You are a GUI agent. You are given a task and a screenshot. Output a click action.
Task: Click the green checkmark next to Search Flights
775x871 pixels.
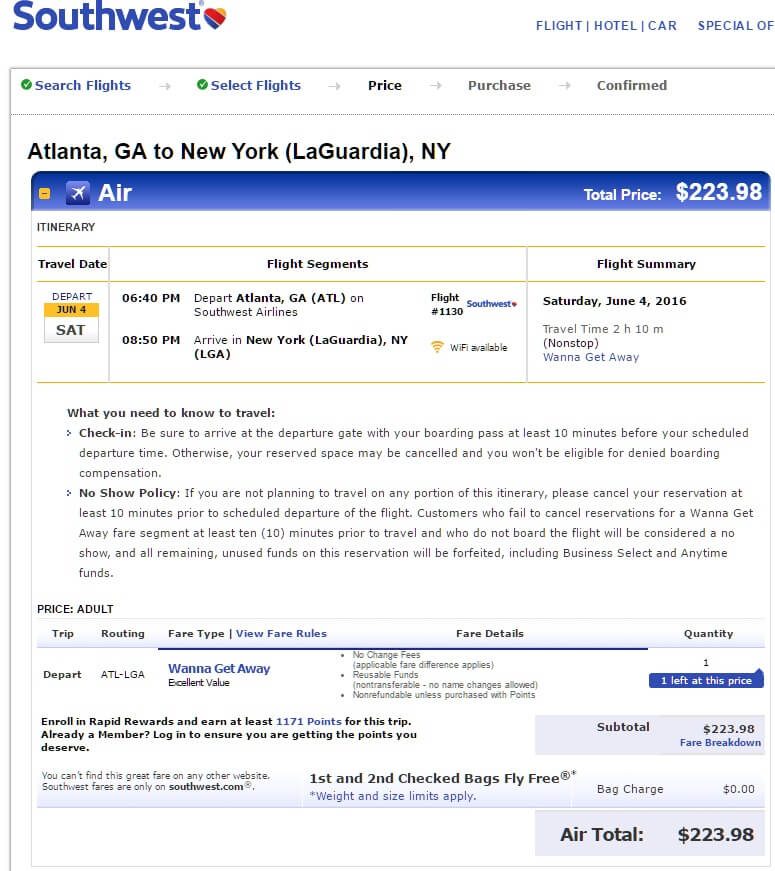pos(26,84)
